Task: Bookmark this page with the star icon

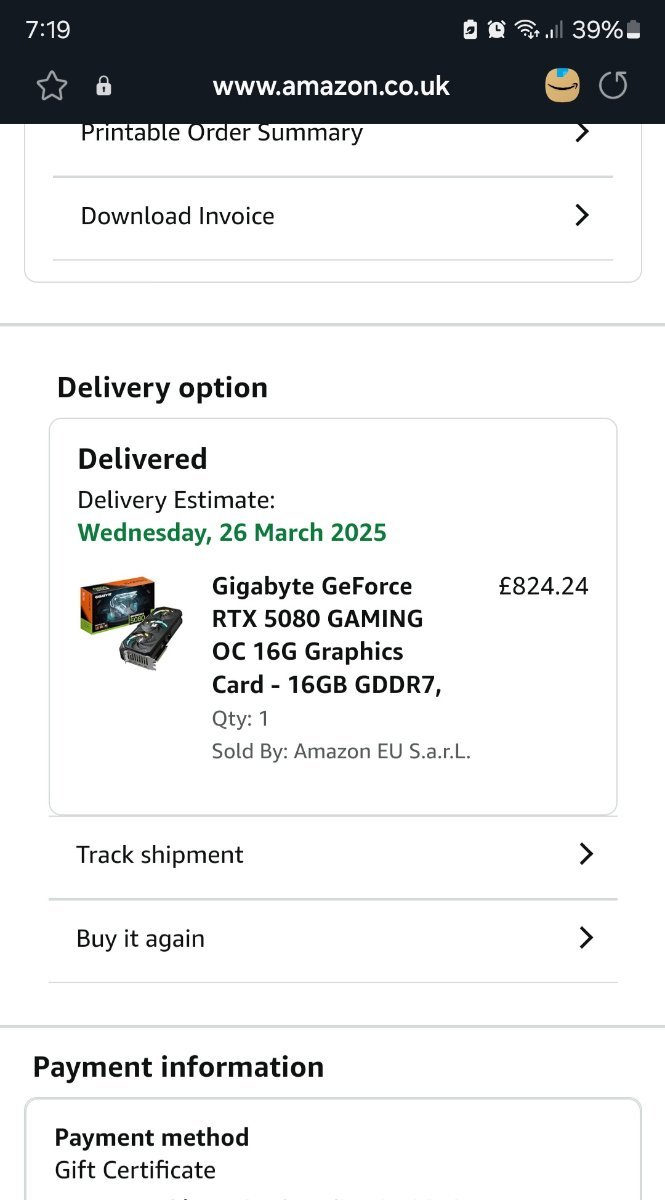Action: 51,86
